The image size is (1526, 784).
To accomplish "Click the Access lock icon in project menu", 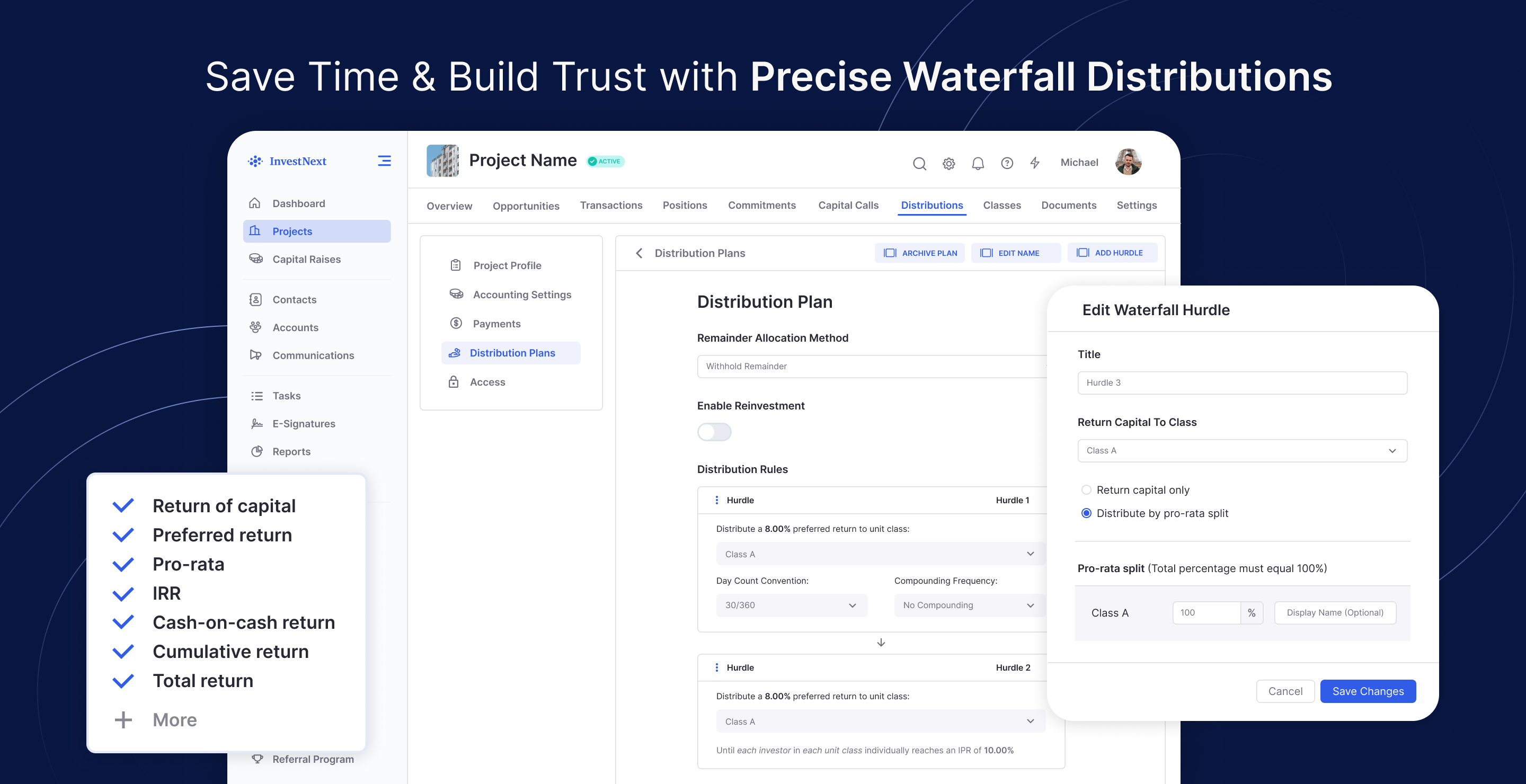I will tap(455, 382).
